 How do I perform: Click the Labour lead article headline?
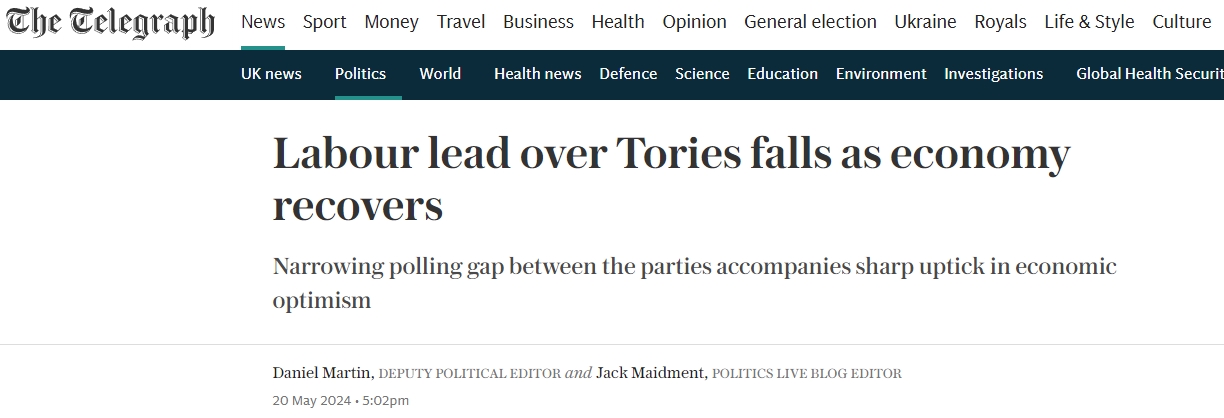pos(671,180)
